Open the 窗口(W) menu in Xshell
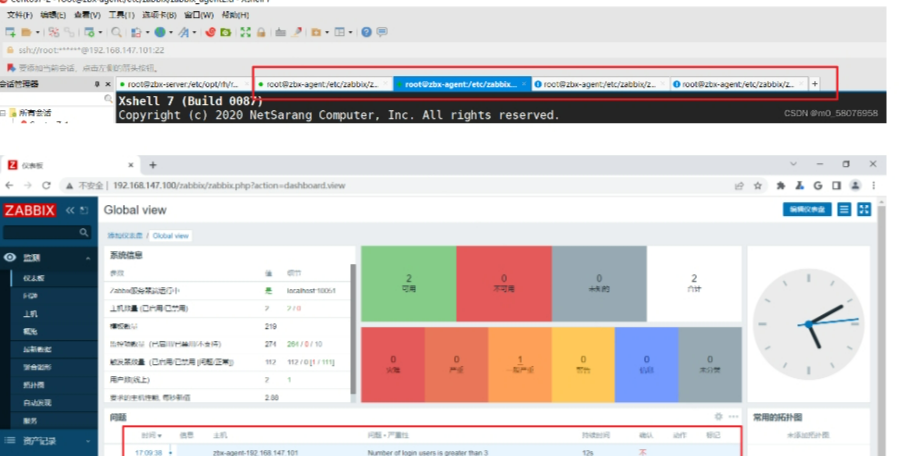 pos(199,15)
